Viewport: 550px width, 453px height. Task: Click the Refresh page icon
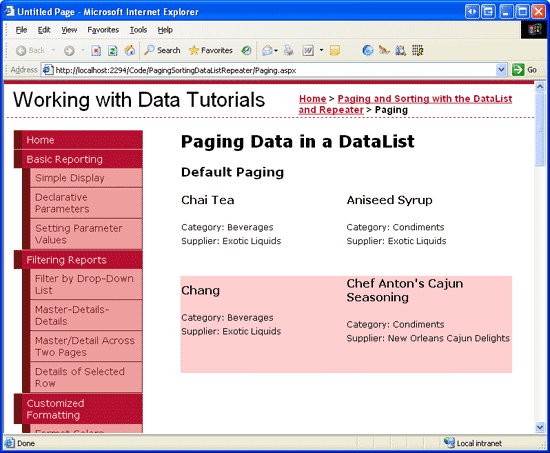click(x=113, y=51)
